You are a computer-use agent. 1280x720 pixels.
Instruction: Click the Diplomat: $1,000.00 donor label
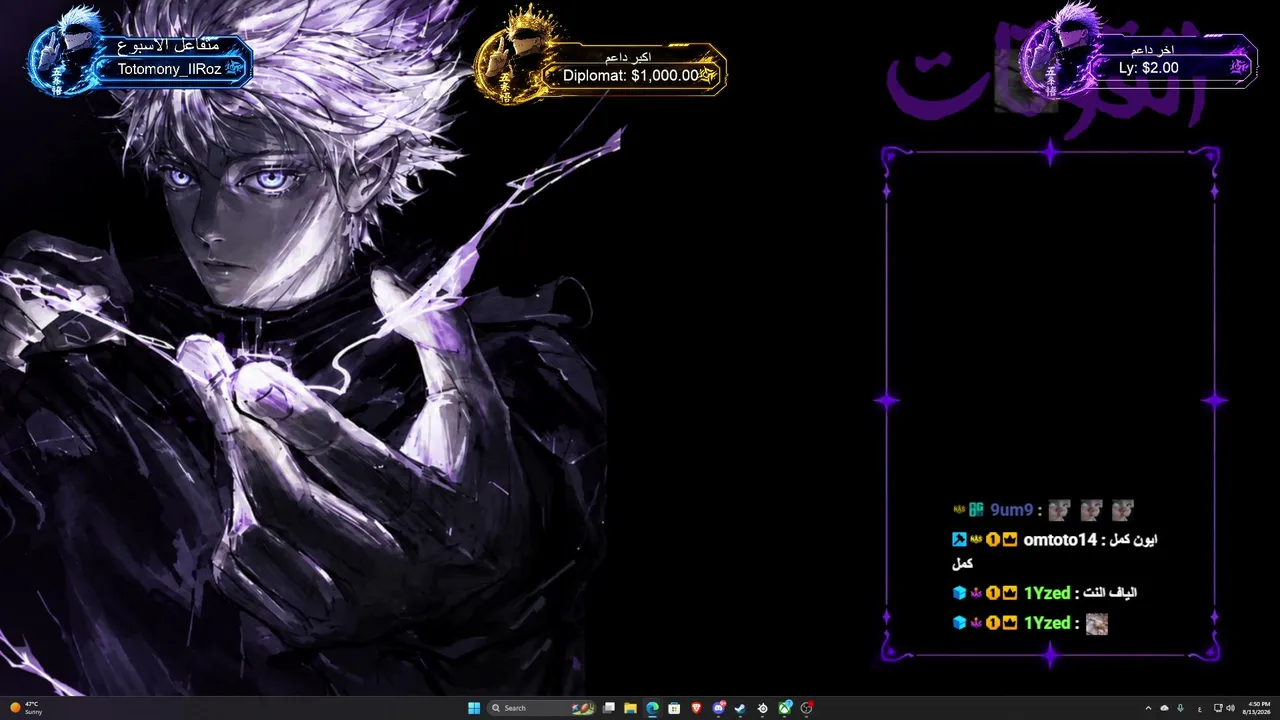click(630, 75)
